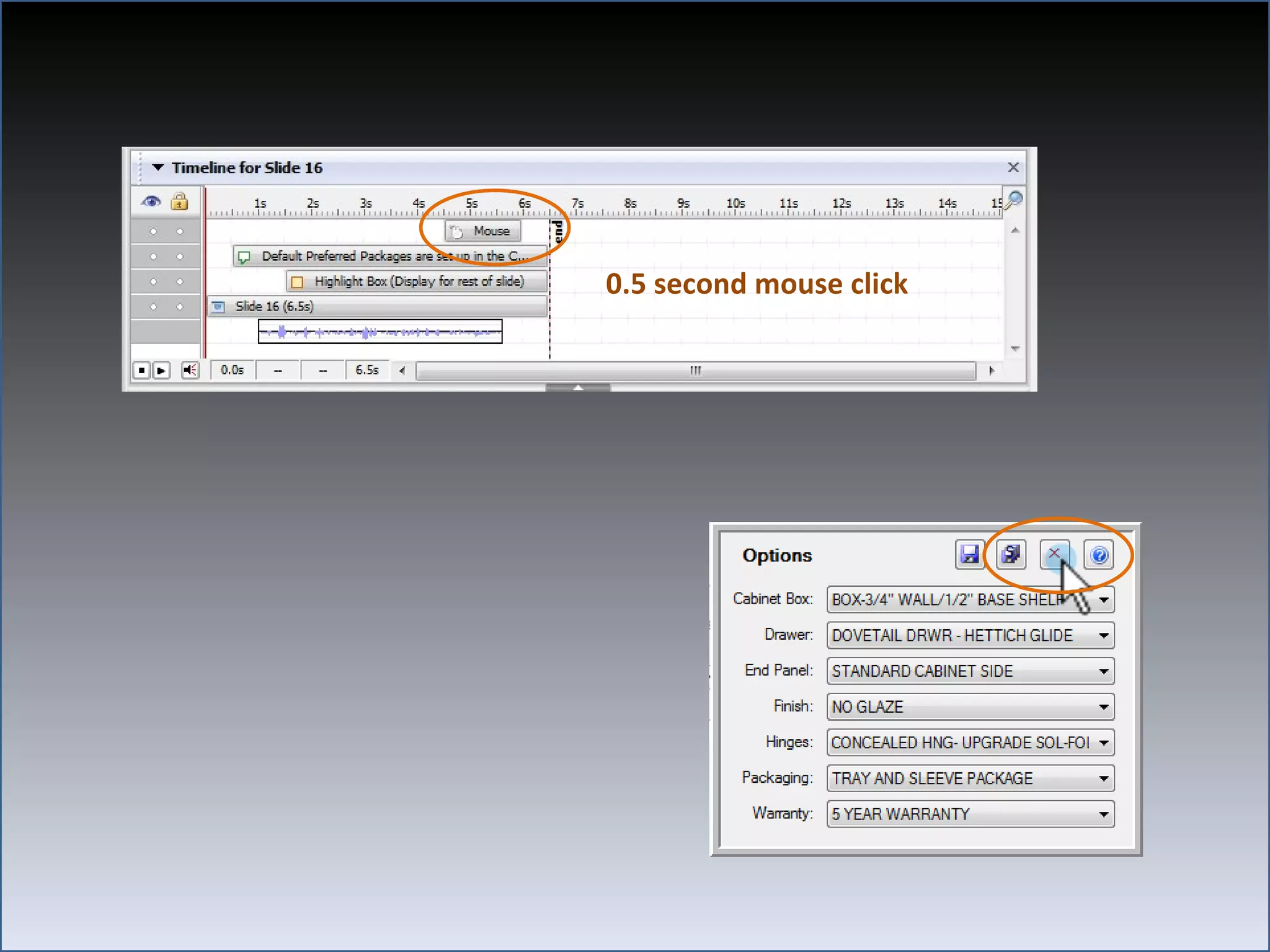Play the timeline
The image size is (1270, 952).
pos(161,371)
